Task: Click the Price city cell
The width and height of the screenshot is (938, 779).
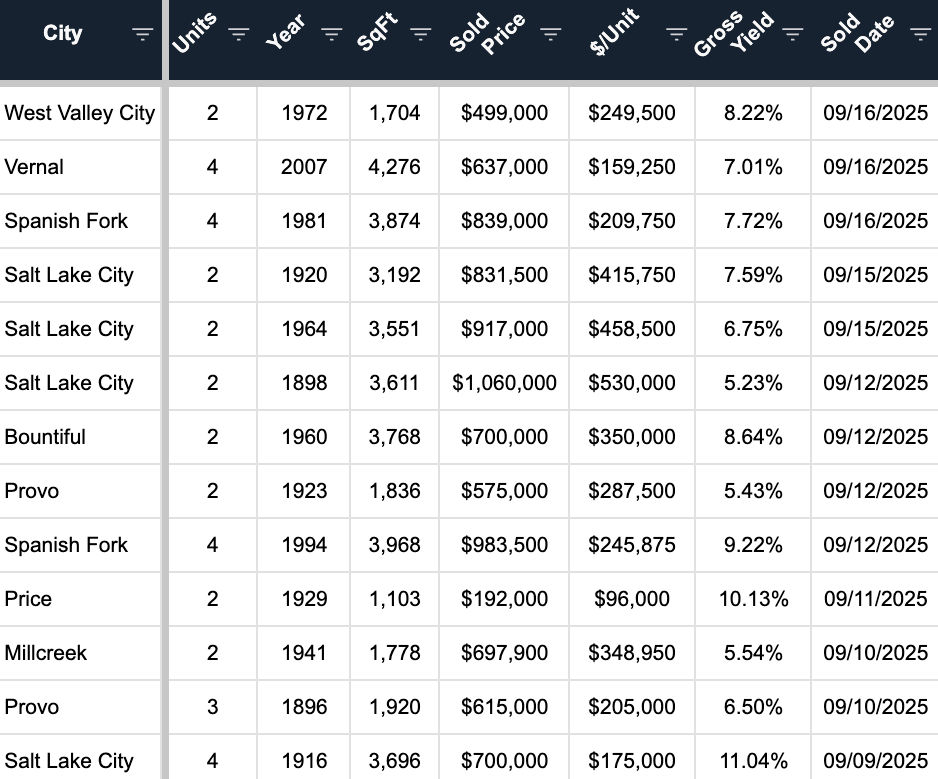Action: pos(80,599)
